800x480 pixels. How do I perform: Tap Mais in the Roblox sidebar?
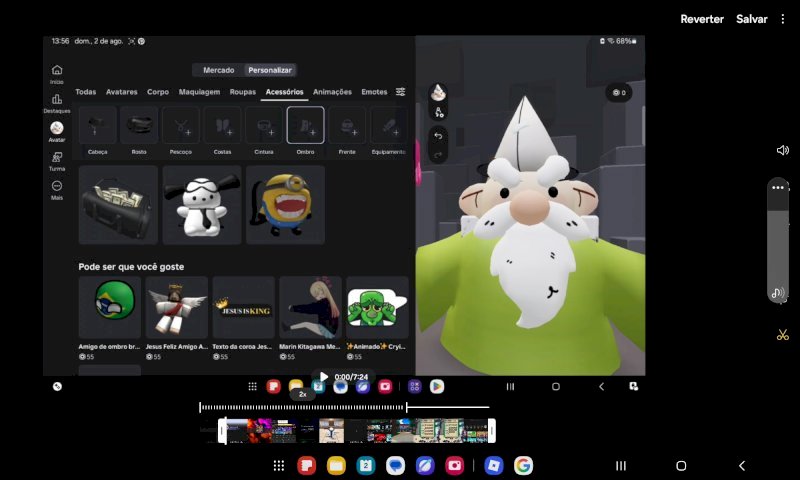(x=57, y=190)
